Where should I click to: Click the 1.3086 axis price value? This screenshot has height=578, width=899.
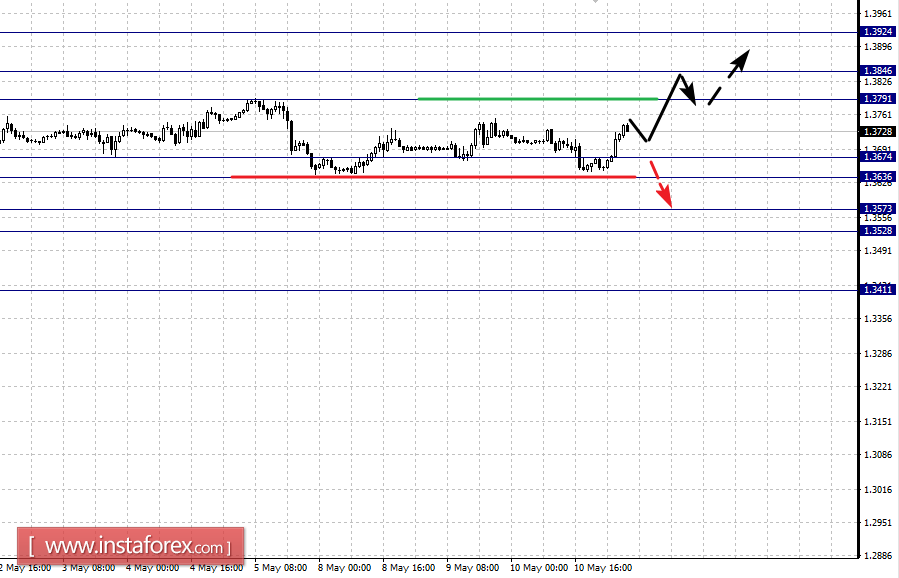[x=878, y=455]
